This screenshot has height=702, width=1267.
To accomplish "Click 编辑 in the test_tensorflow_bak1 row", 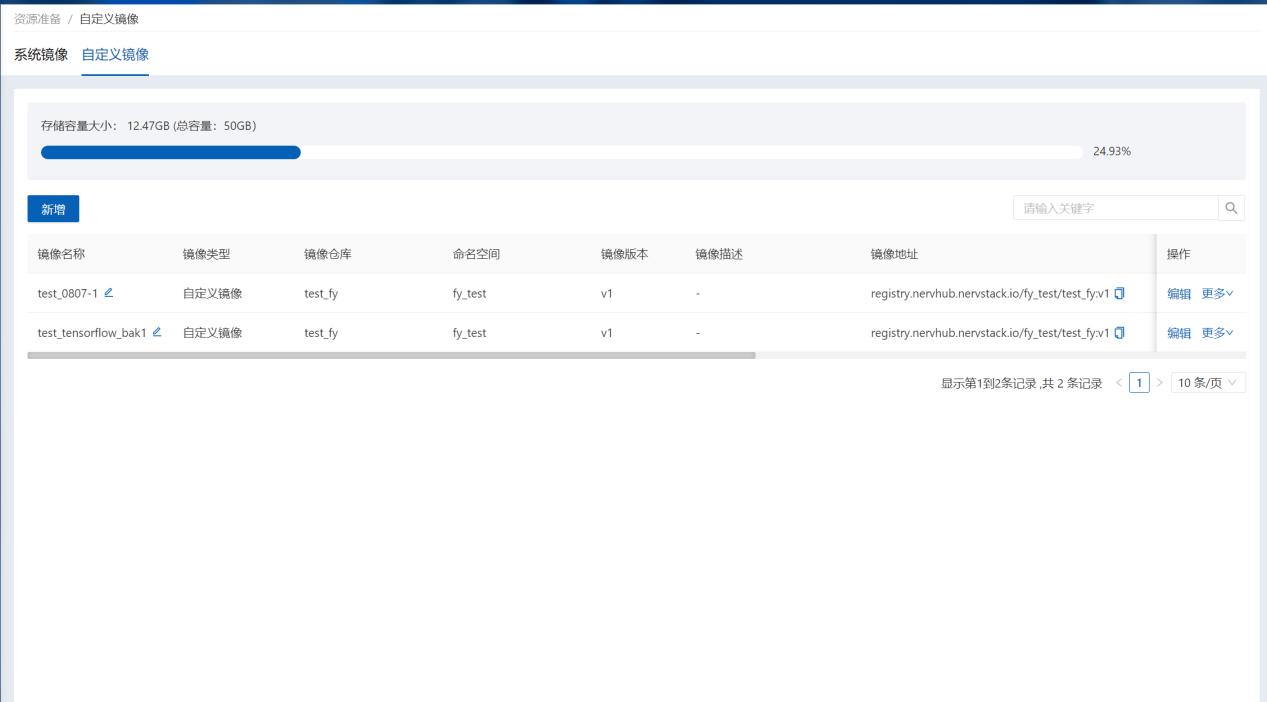I will (1179, 333).
